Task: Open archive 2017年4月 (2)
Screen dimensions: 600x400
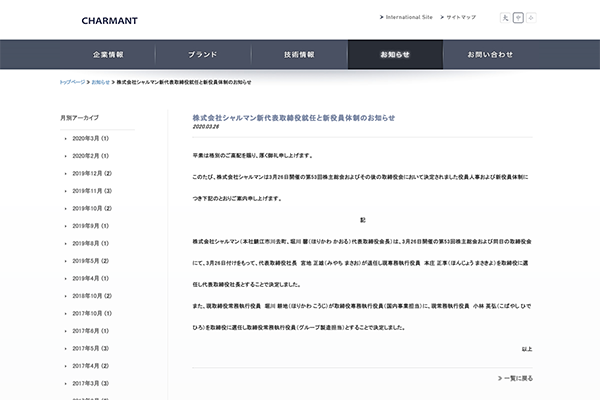Action: coord(91,366)
